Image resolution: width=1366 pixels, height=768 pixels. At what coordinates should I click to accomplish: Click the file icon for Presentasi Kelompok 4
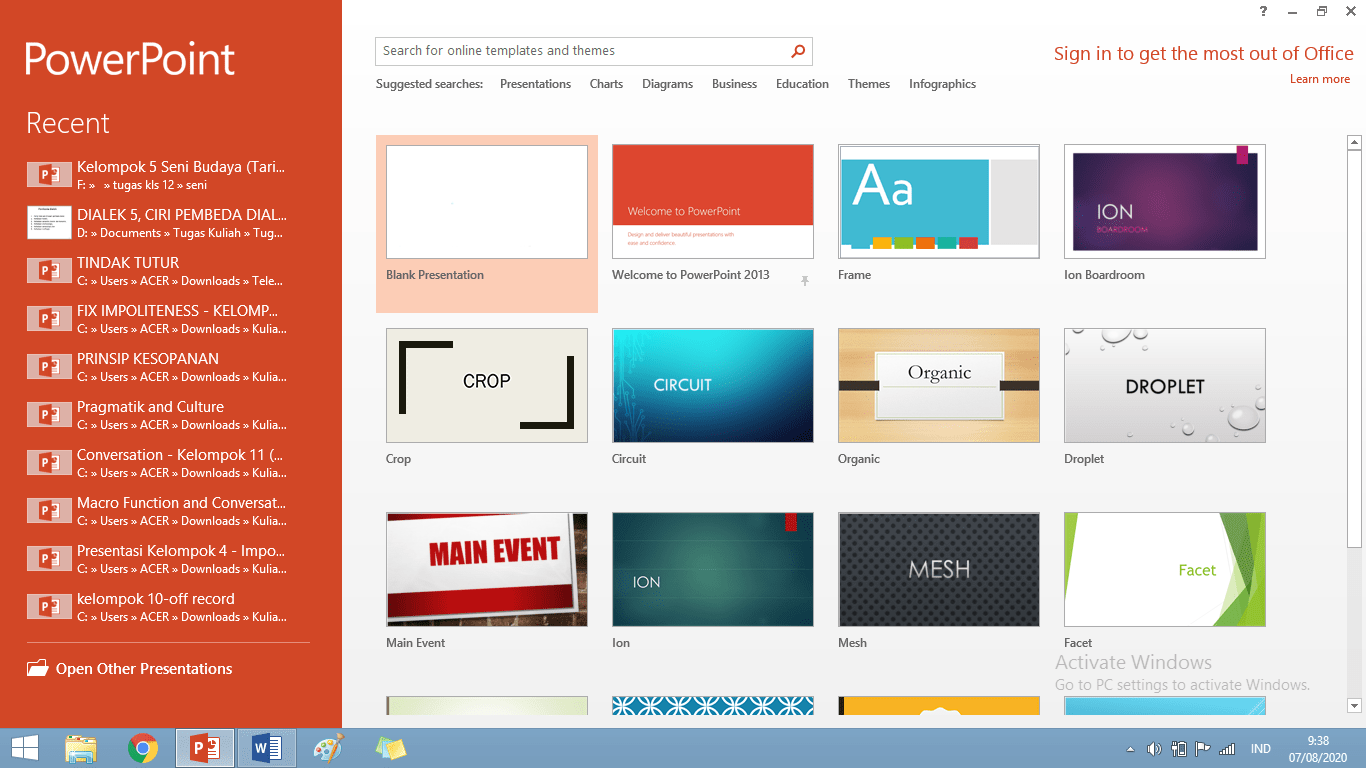(49, 558)
